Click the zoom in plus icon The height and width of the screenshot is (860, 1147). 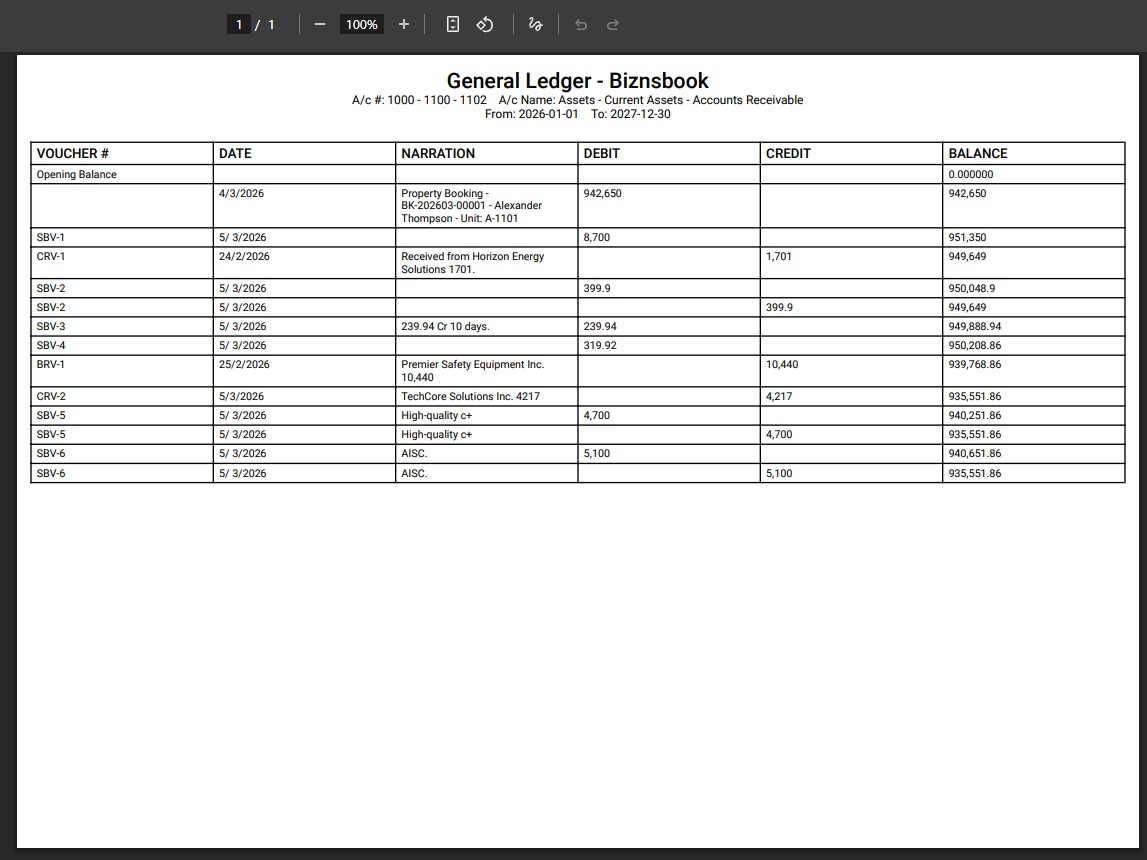(403, 24)
